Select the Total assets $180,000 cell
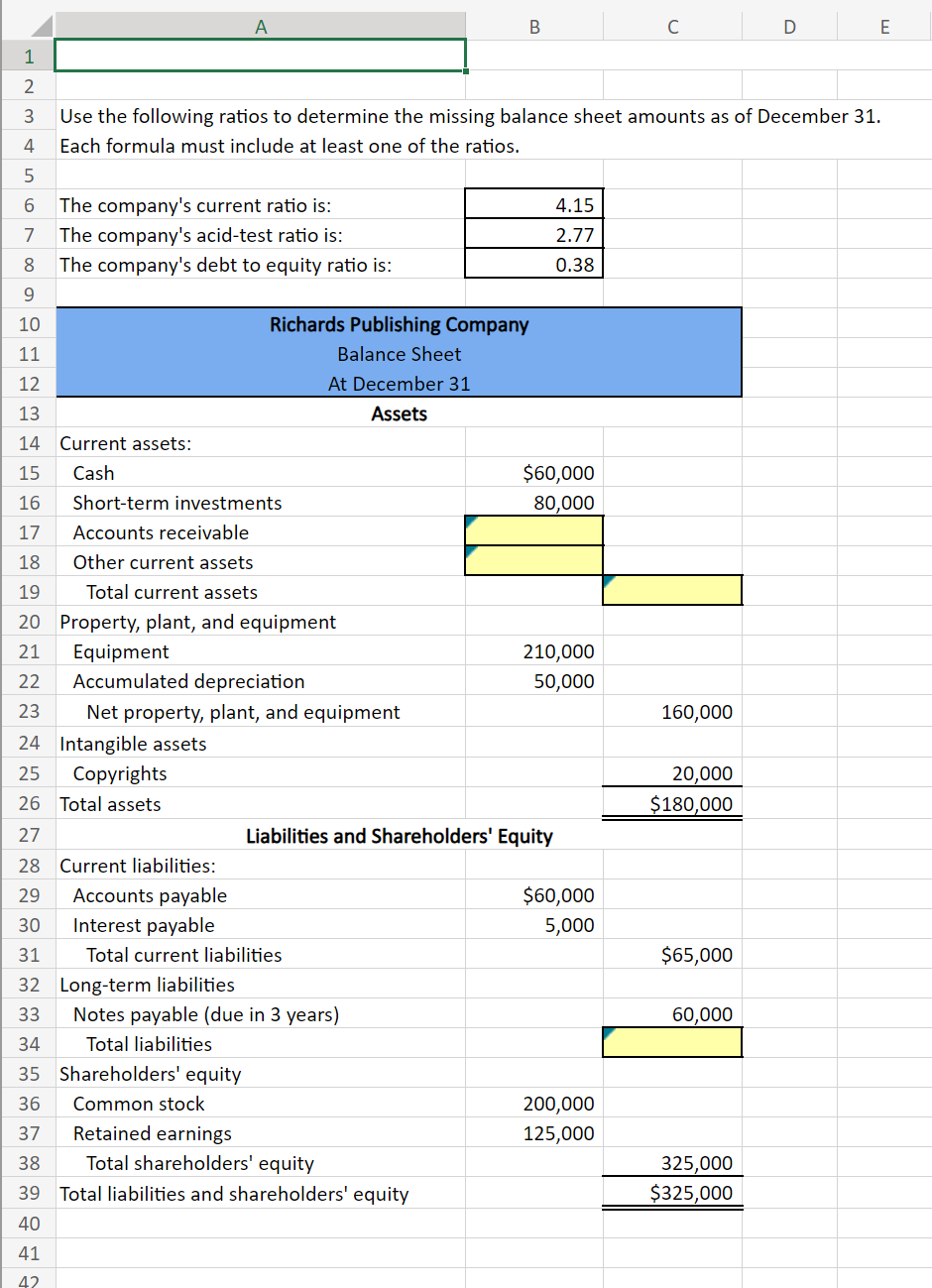This screenshot has width=932, height=1288. tap(671, 804)
